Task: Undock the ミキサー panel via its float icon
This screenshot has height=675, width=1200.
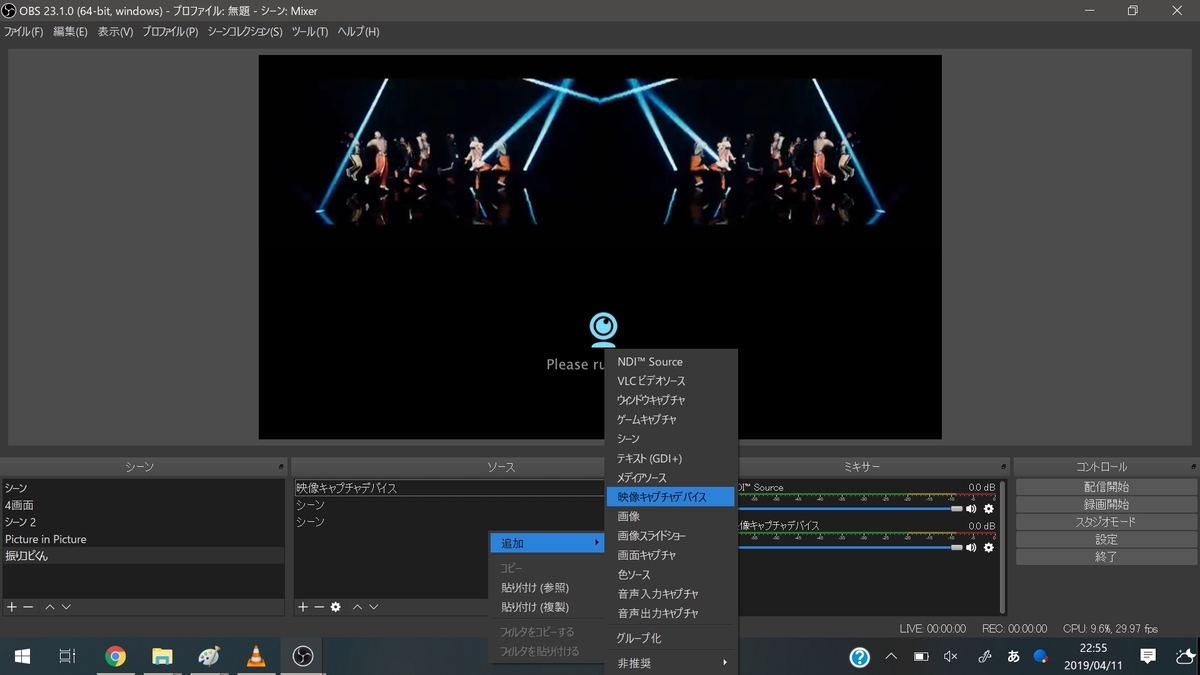Action: [1003, 467]
